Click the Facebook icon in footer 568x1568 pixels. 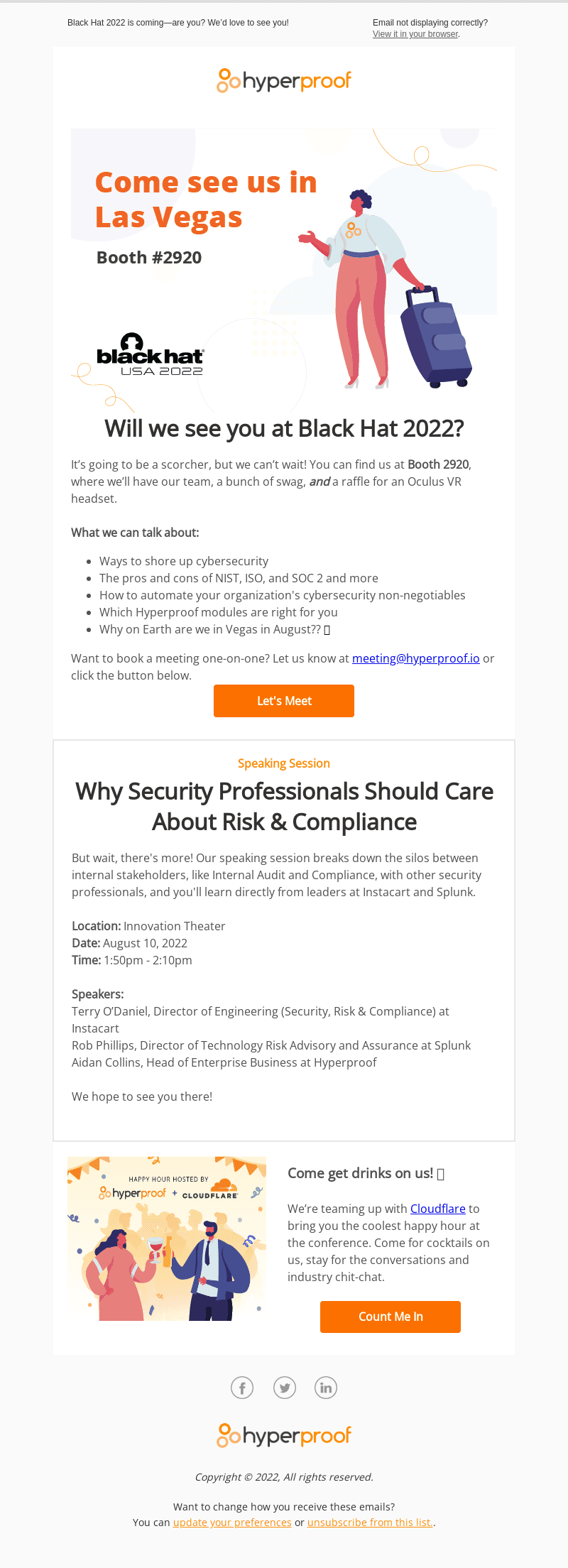[242, 1387]
